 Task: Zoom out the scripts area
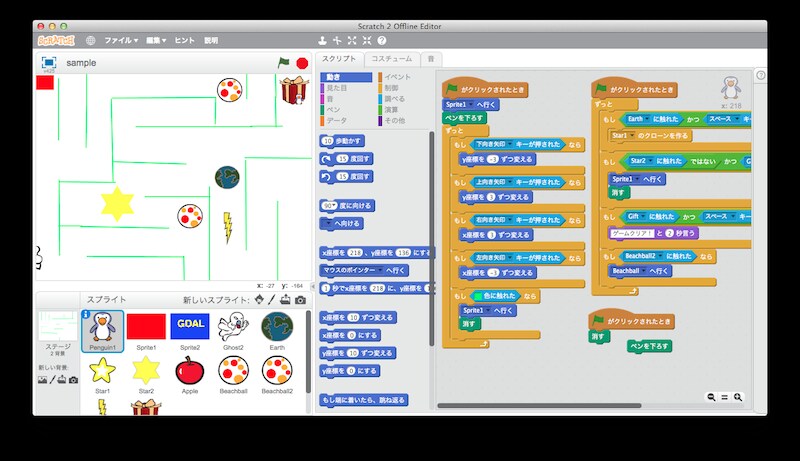[711, 397]
